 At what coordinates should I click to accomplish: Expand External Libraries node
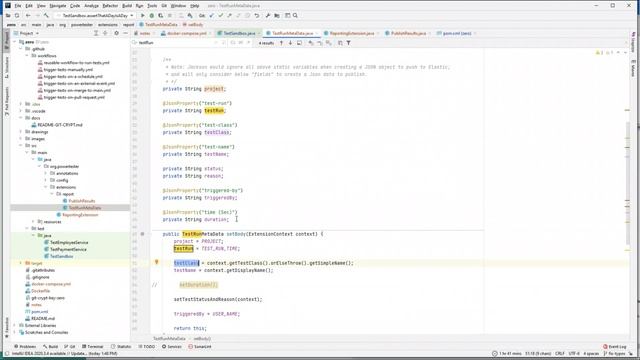pyautogui.click(x=15, y=326)
